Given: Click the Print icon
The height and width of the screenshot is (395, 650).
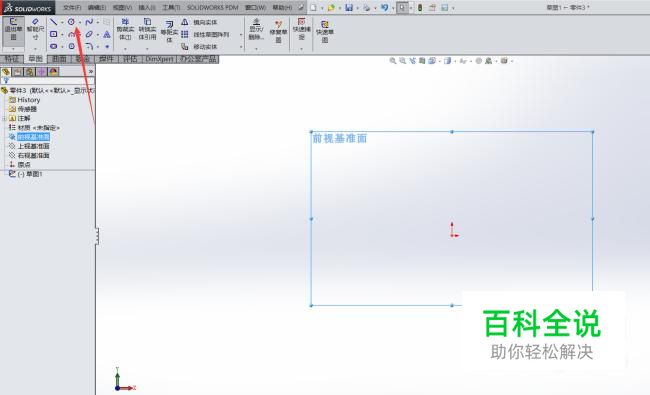Looking at the screenshot, I should click(366, 7).
